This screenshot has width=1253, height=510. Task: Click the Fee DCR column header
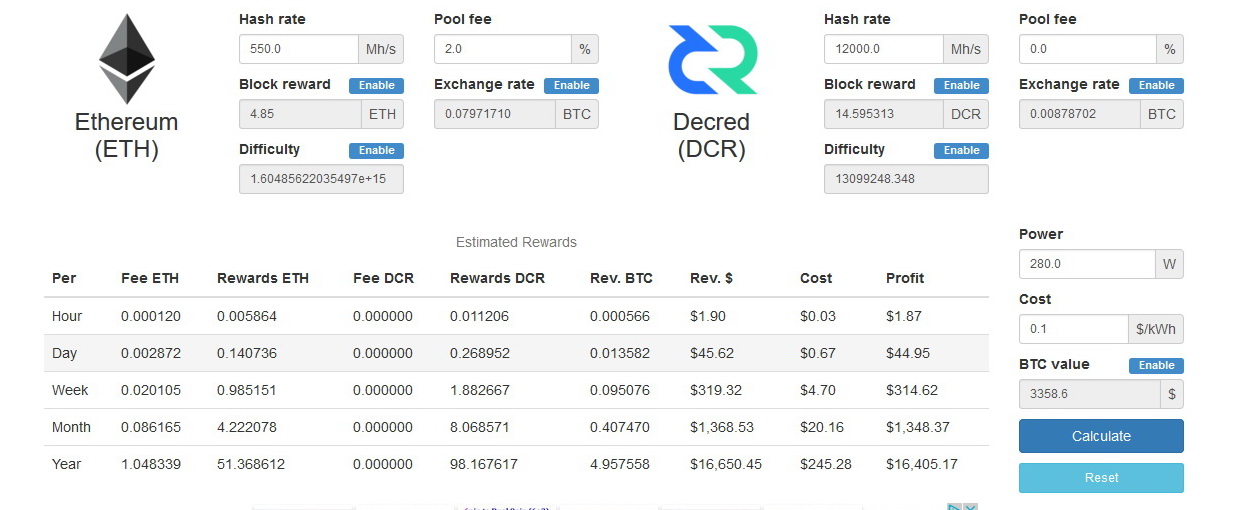point(383,278)
